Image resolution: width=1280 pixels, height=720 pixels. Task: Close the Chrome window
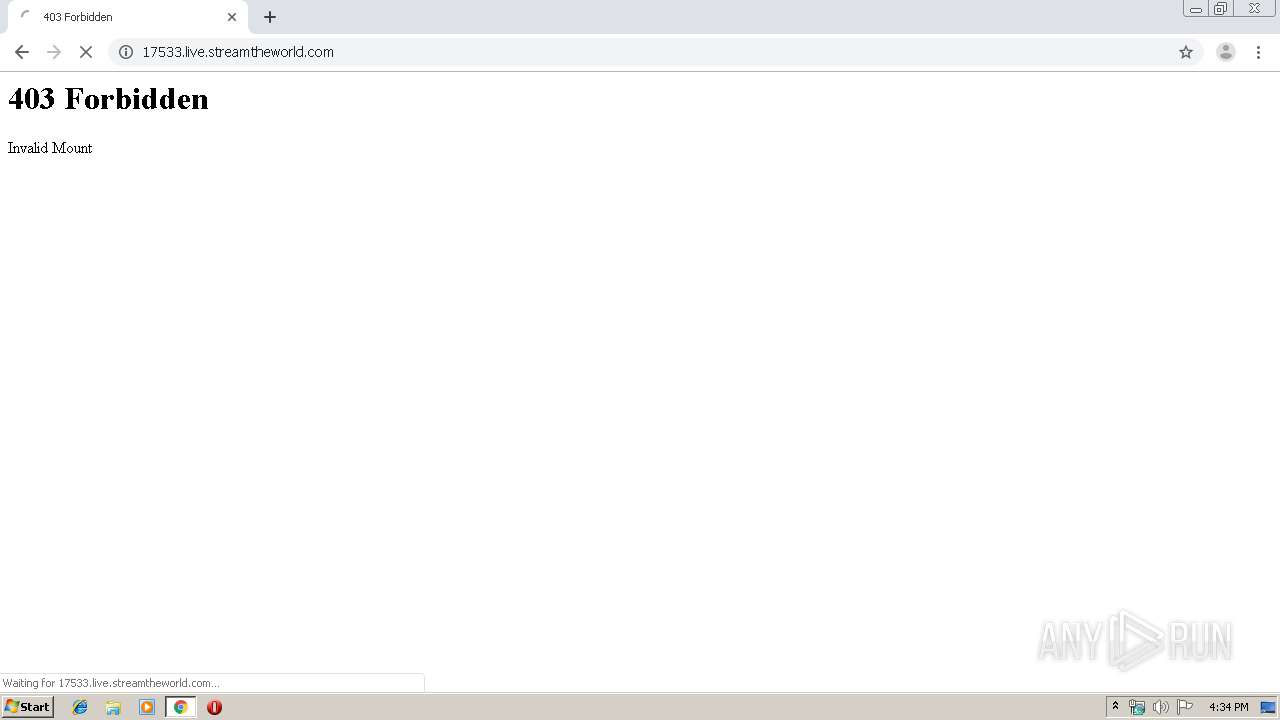click(1254, 9)
